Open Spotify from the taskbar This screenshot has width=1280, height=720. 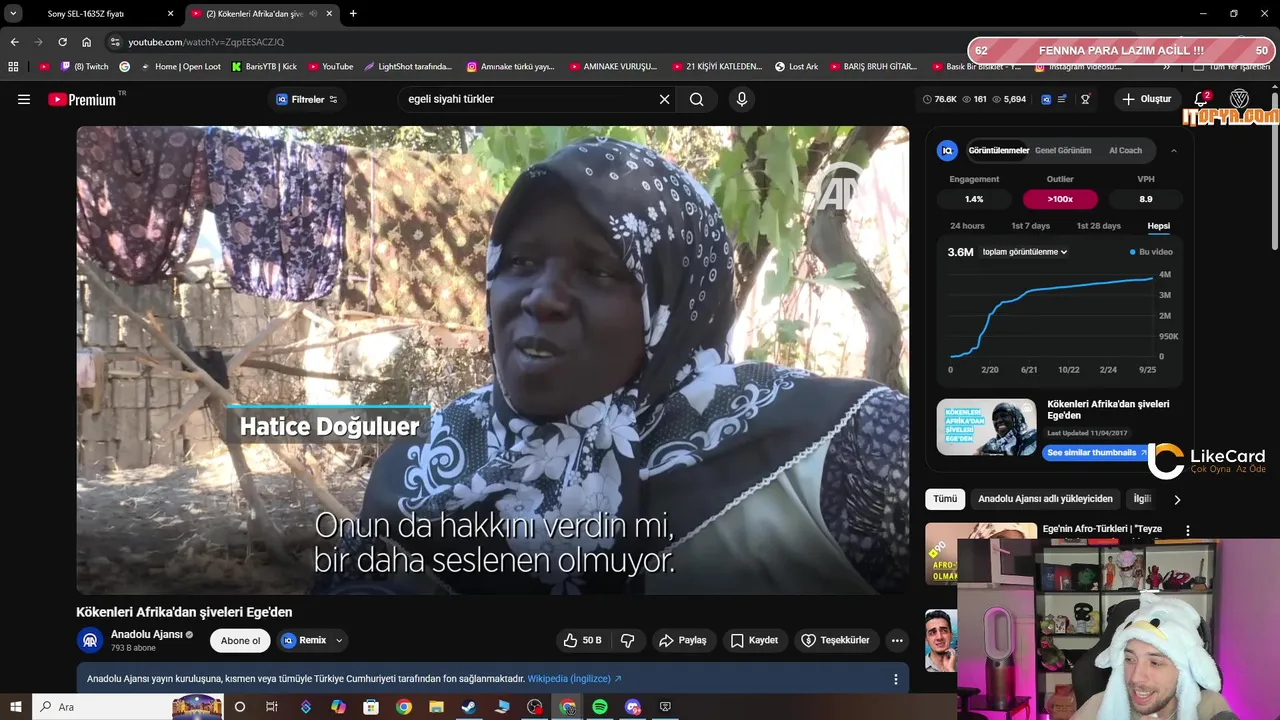click(600, 707)
